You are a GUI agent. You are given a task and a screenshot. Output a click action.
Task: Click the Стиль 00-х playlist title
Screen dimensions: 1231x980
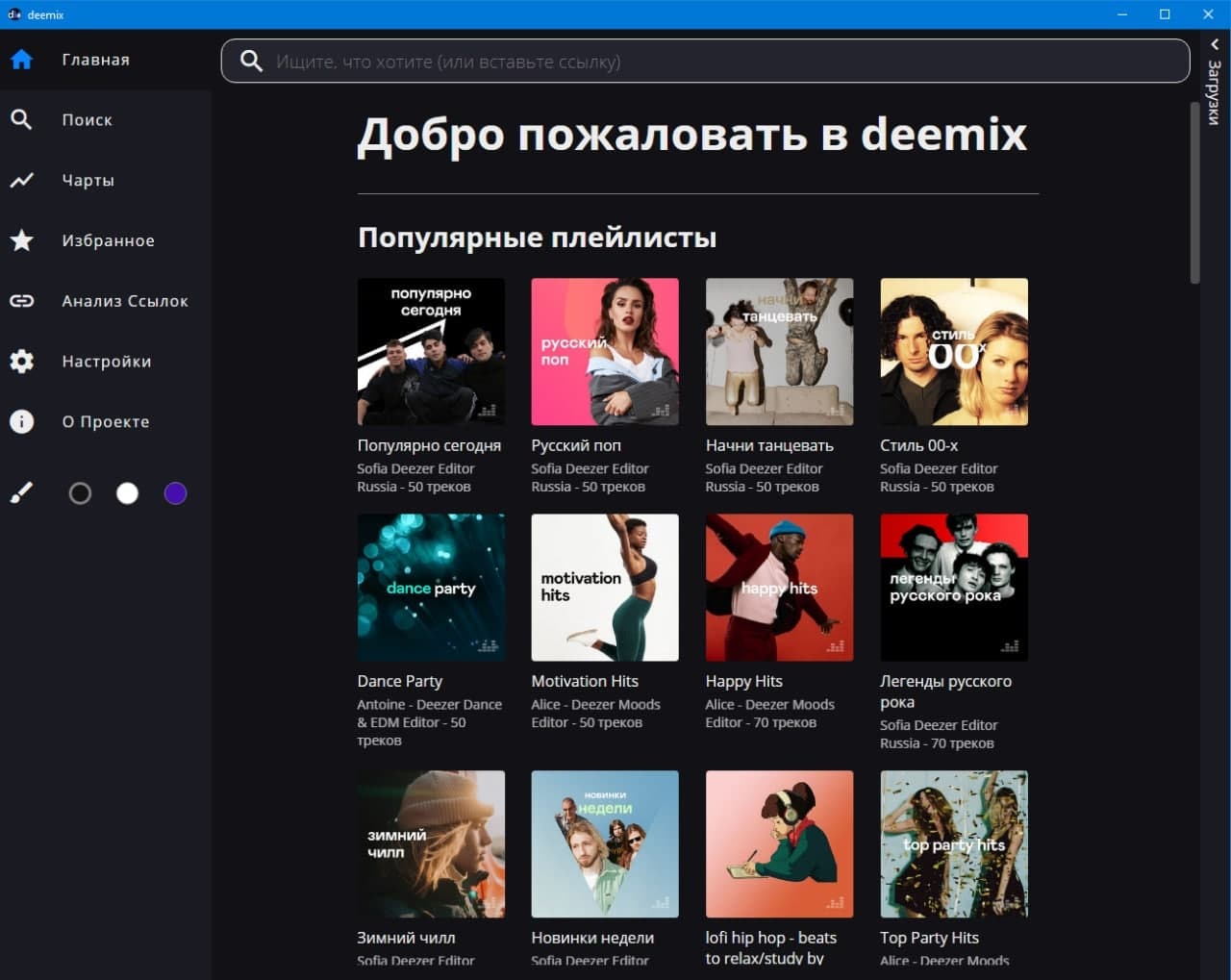tap(918, 445)
